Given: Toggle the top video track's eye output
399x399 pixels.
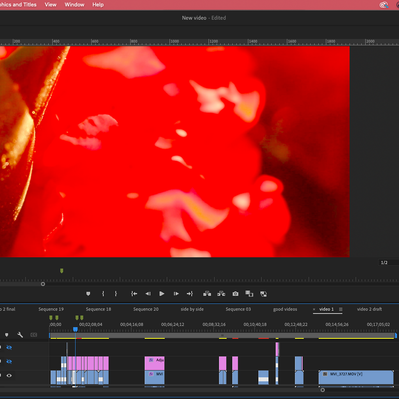Looking at the screenshot, I should click(9, 347).
